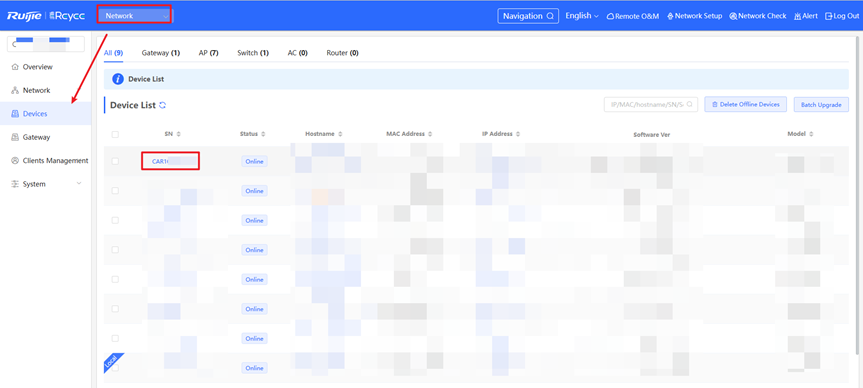Click the Ruijie Reyee logo
Screen dimensions: 863x388
click(x=46, y=16)
